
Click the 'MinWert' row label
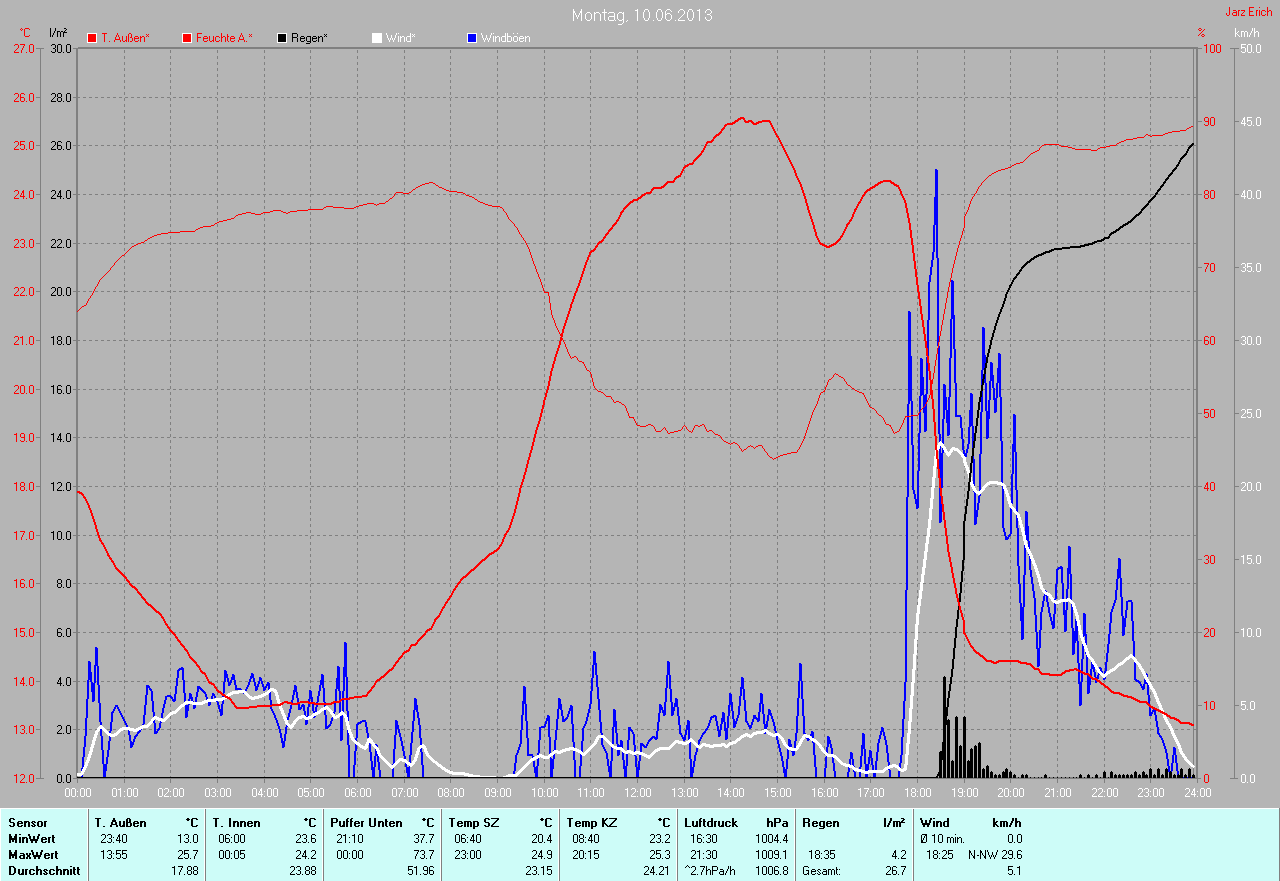point(31,839)
